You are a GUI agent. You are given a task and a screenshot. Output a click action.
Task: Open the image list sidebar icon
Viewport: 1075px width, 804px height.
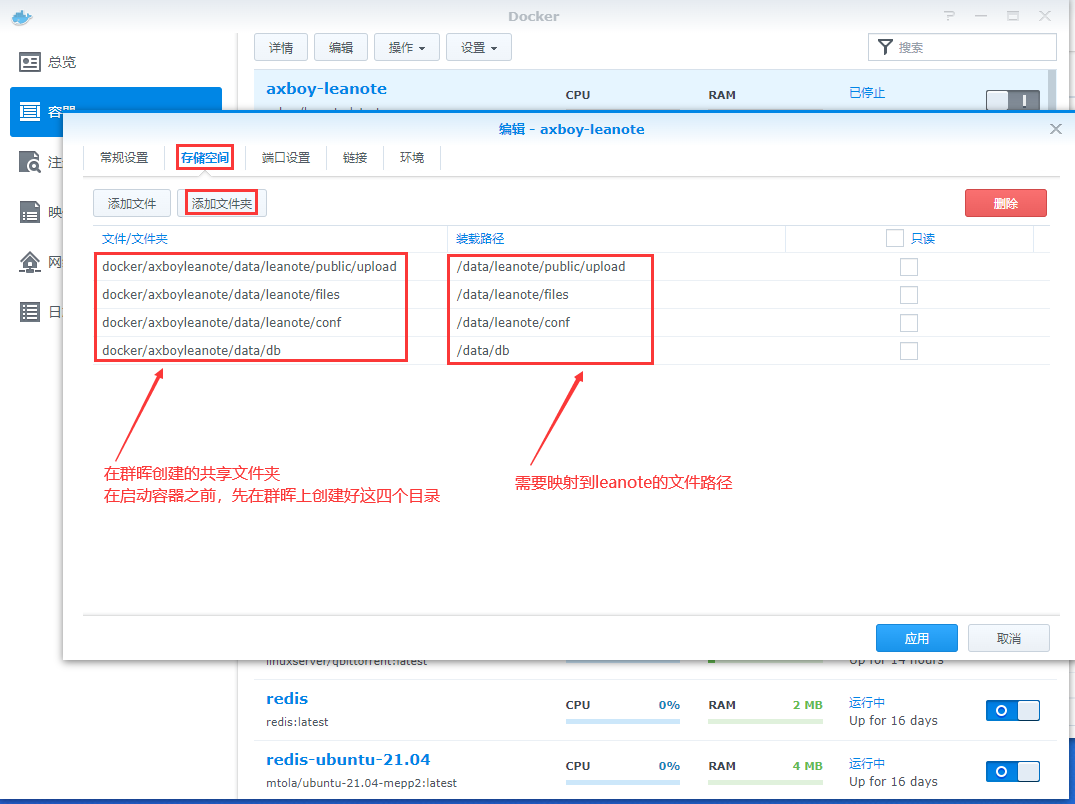point(29,212)
